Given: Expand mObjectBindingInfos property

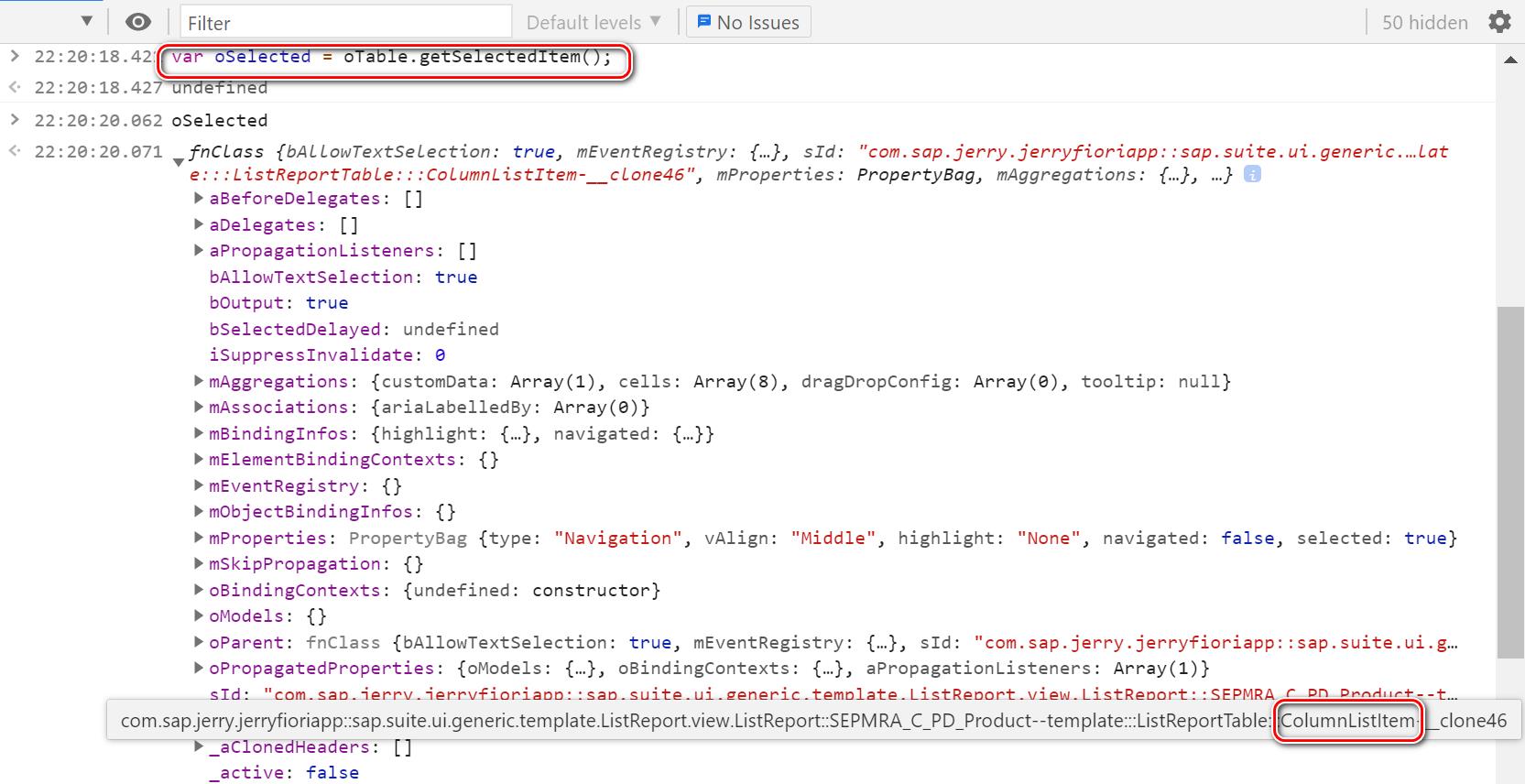Looking at the screenshot, I should (199, 511).
